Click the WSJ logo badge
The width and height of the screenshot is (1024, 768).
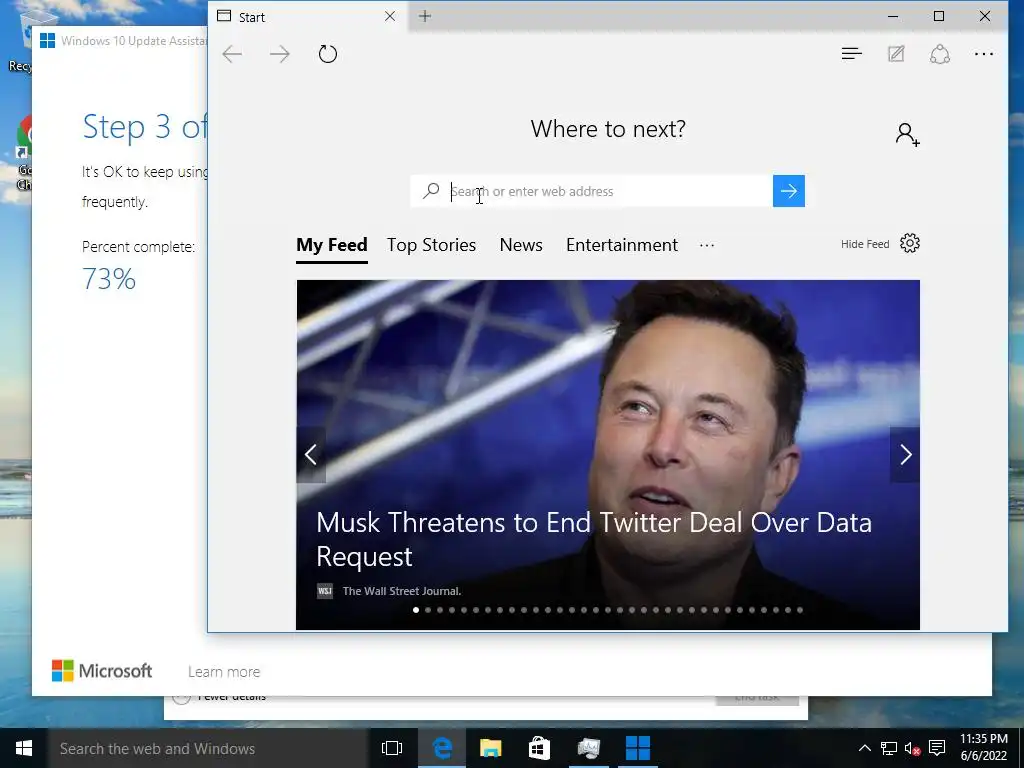(325, 591)
